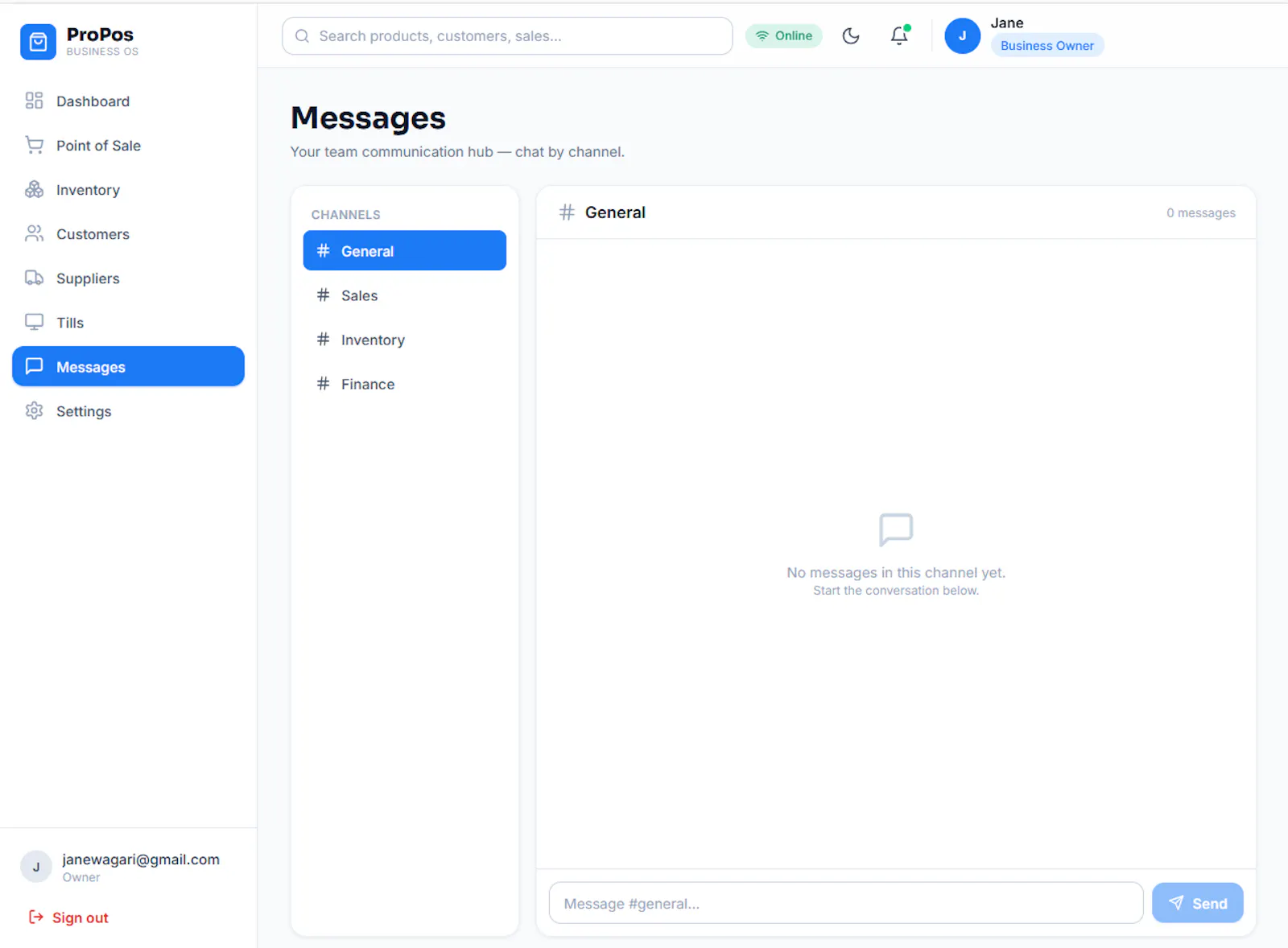
Task: Toggle dark mode with the moon icon
Action: point(851,35)
